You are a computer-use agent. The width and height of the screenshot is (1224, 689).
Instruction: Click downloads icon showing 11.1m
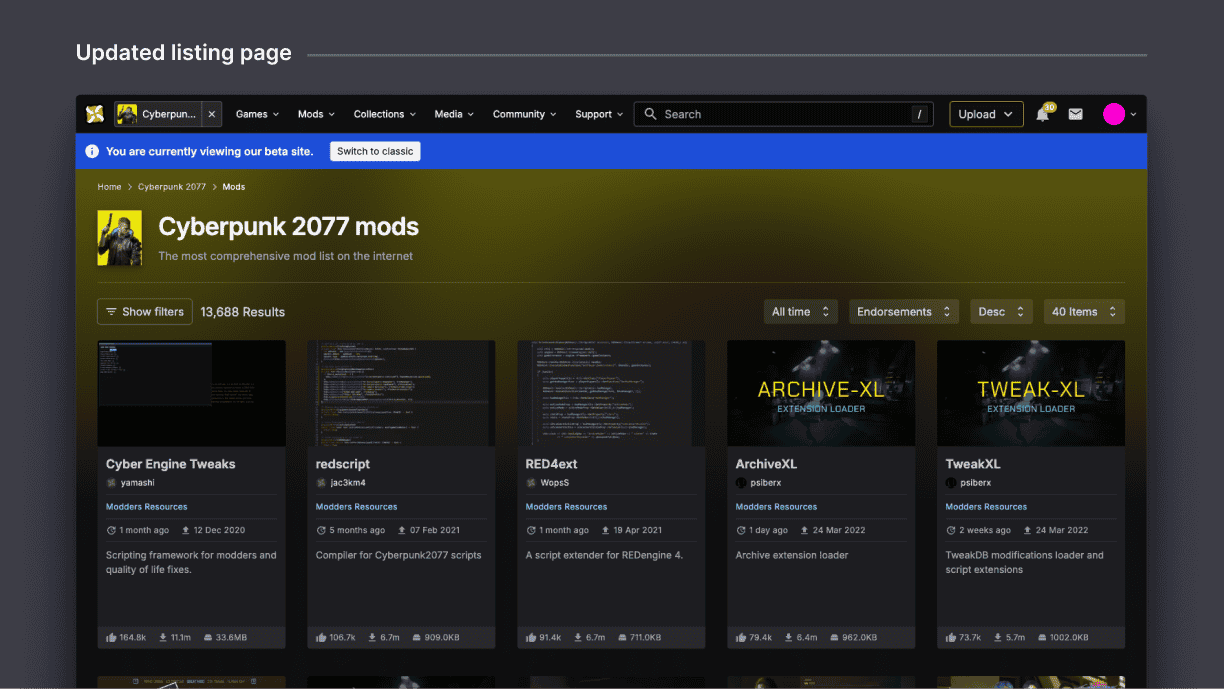(163, 637)
